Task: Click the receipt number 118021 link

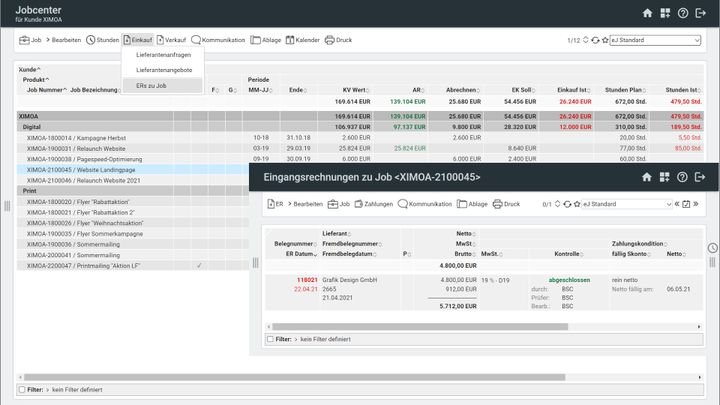Action: (307, 280)
